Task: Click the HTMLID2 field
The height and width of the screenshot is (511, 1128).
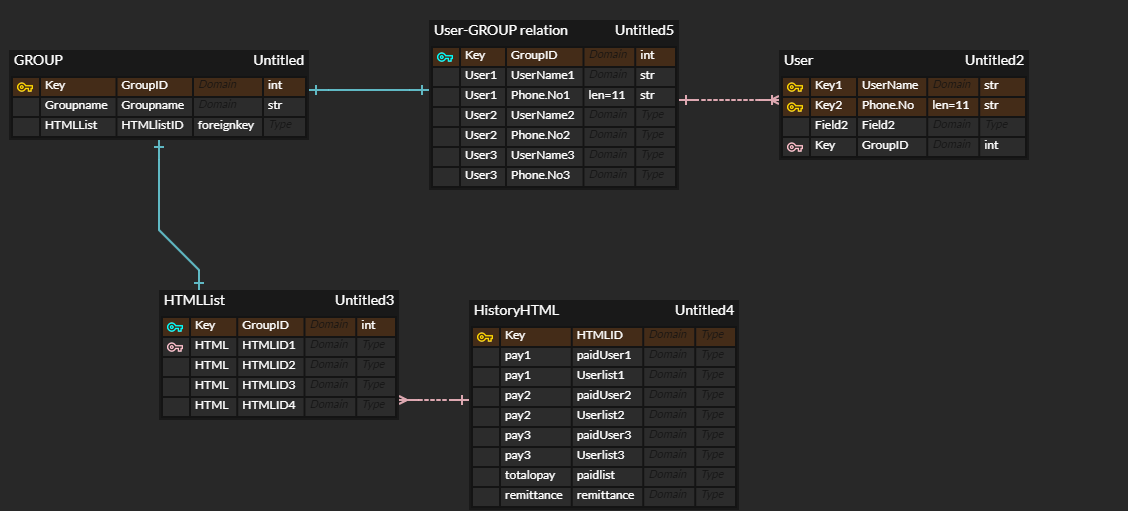Action: click(x=270, y=366)
